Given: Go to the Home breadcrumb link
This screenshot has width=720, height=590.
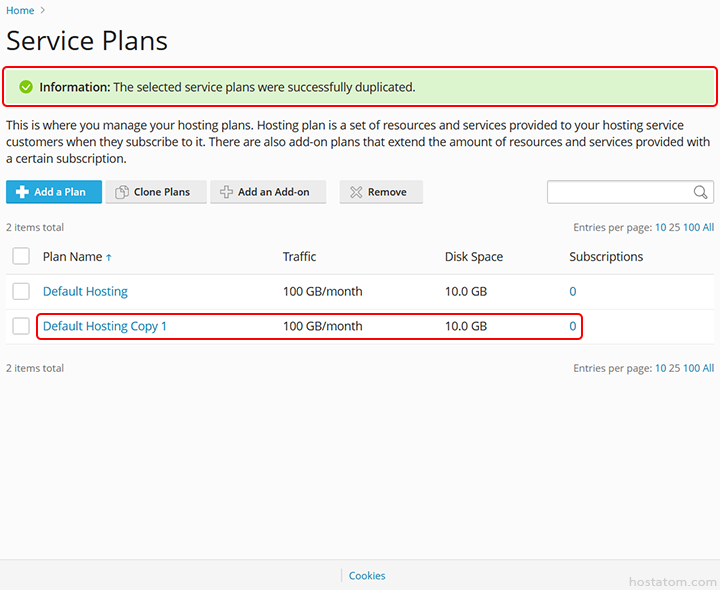Looking at the screenshot, I should [x=20, y=10].
